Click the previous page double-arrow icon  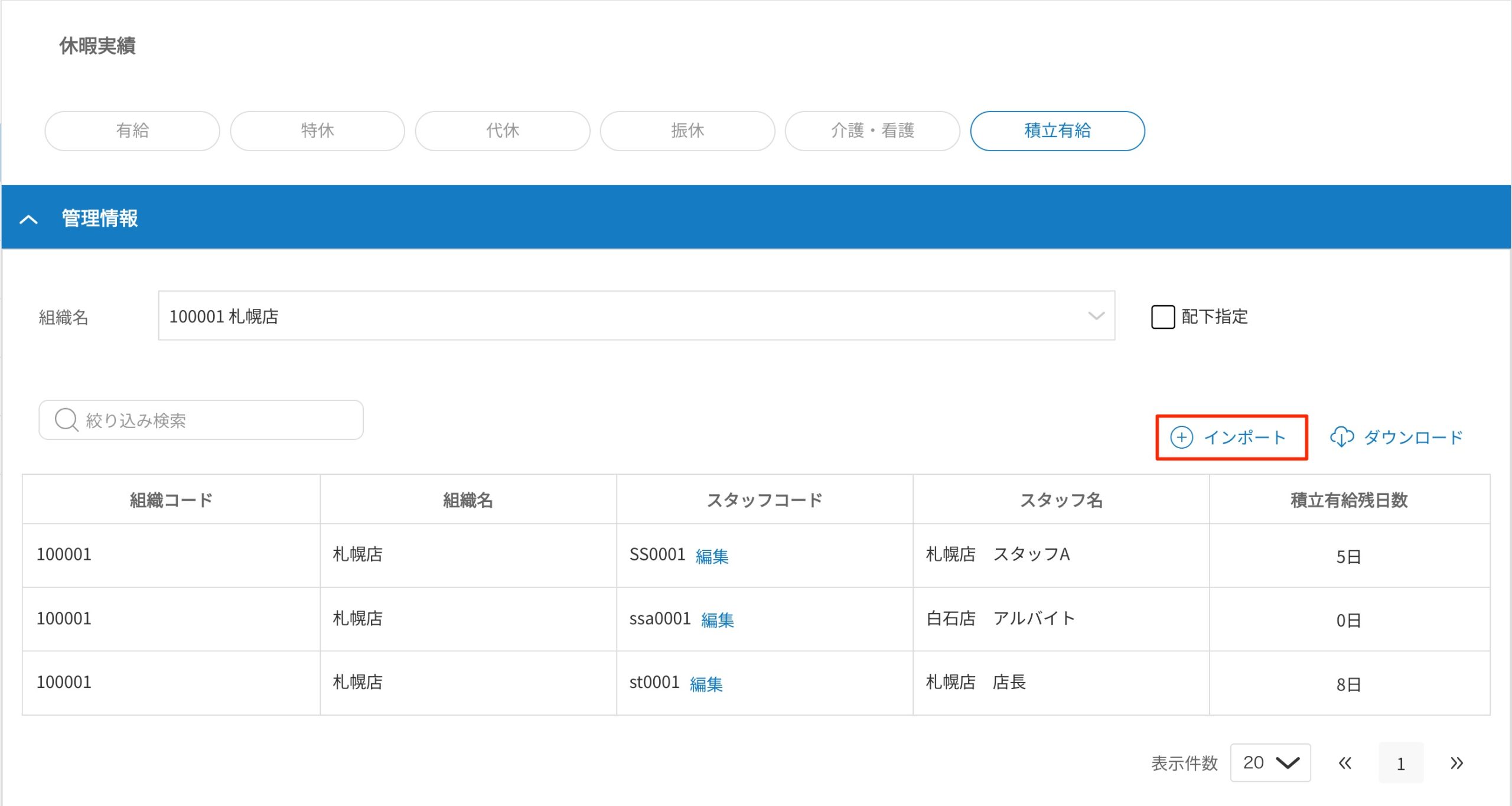click(1345, 762)
